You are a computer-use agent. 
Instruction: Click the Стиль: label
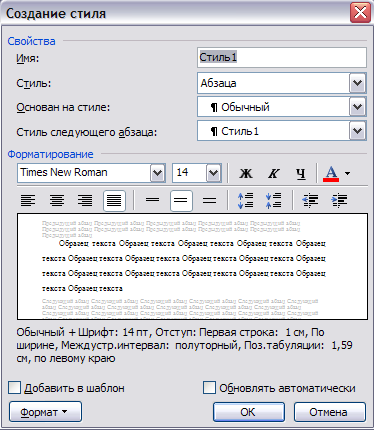coord(33,83)
